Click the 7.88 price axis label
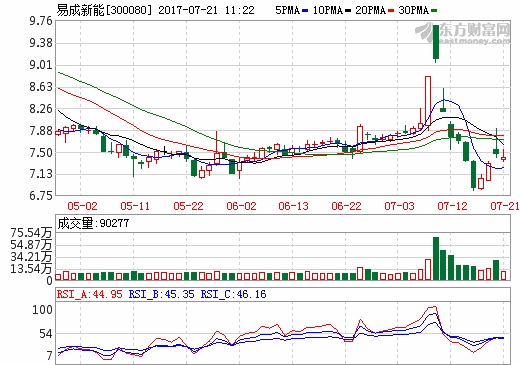Screen dimensions: 520x365 click(x=41, y=131)
